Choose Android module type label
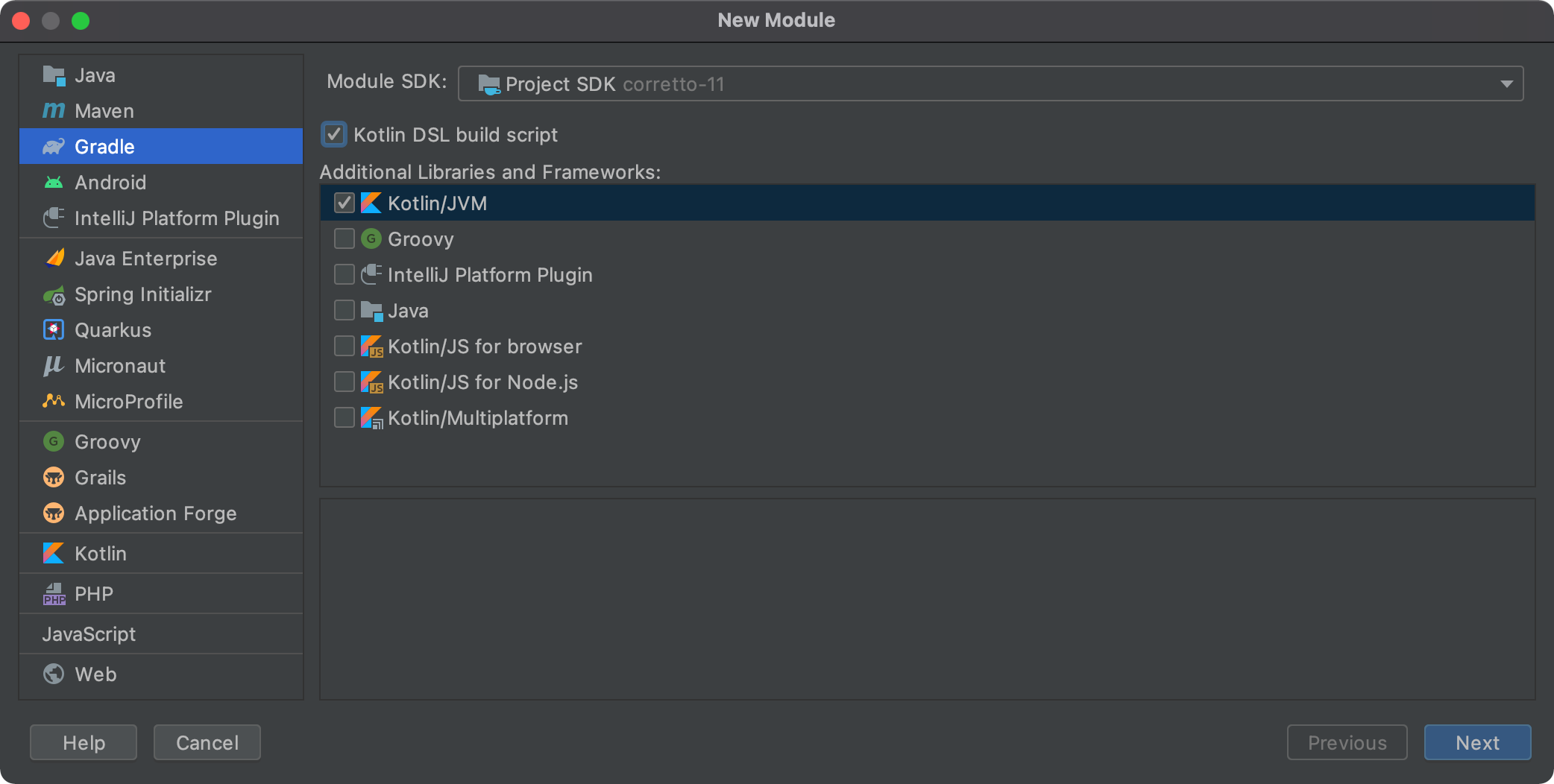 (x=110, y=183)
